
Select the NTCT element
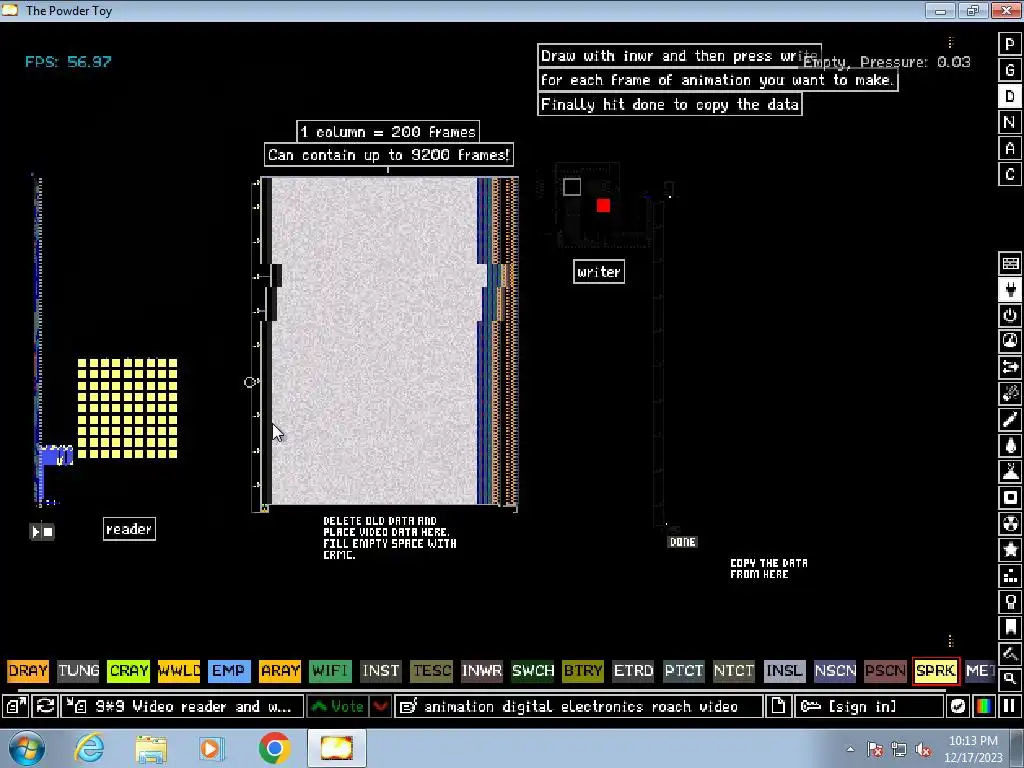[x=734, y=671]
